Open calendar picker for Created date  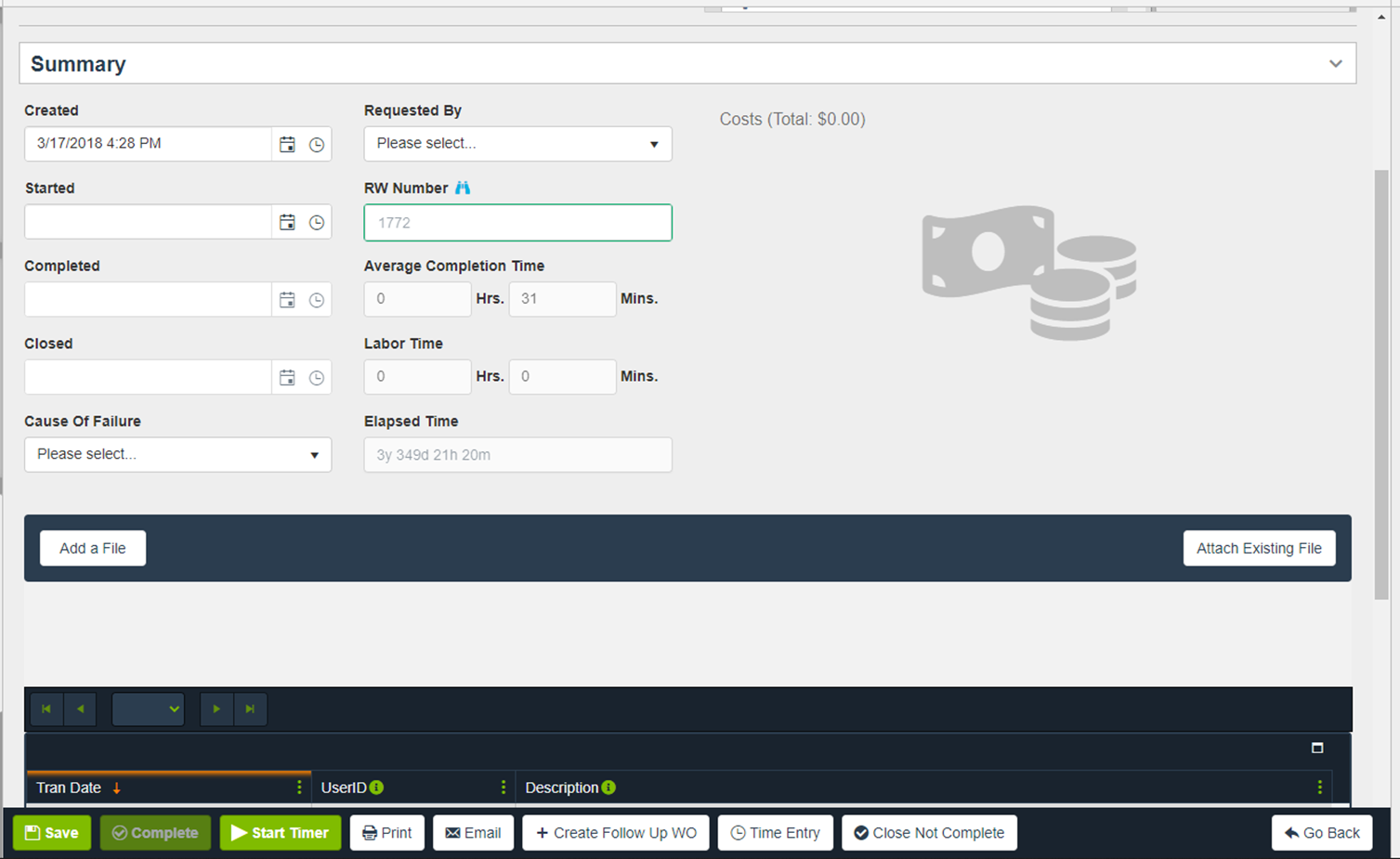(x=287, y=145)
